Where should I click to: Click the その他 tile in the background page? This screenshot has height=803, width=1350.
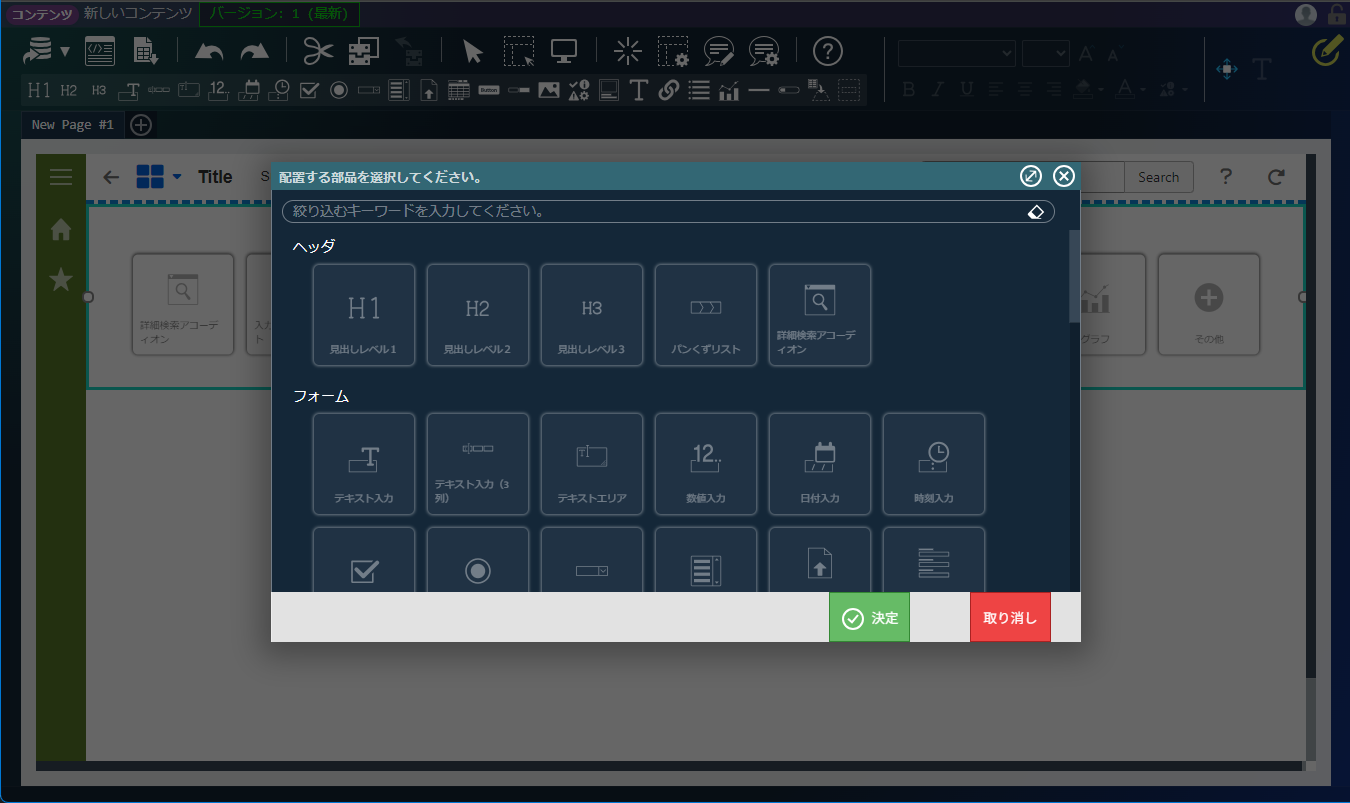pyautogui.click(x=1209, y=304)
